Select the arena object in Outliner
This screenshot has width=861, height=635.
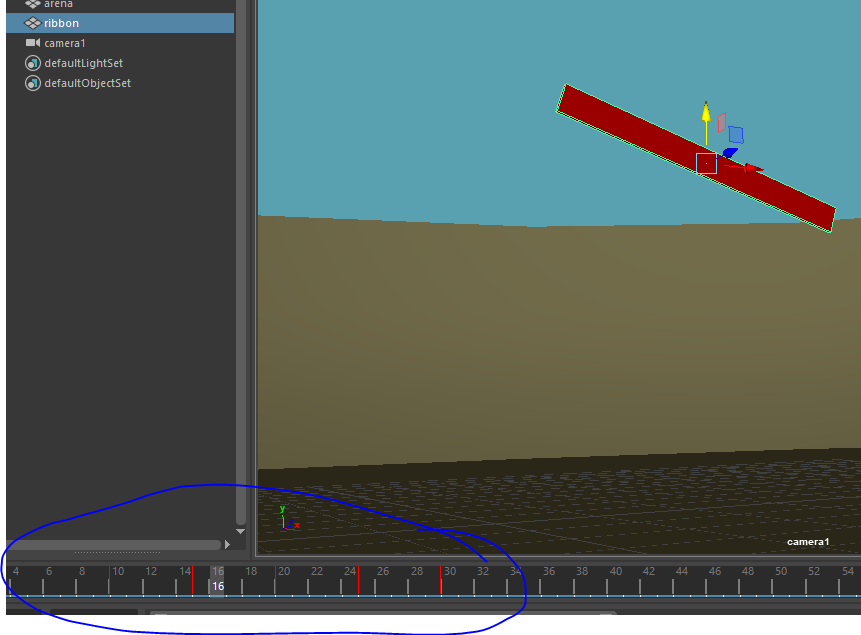tap(58, 4)
